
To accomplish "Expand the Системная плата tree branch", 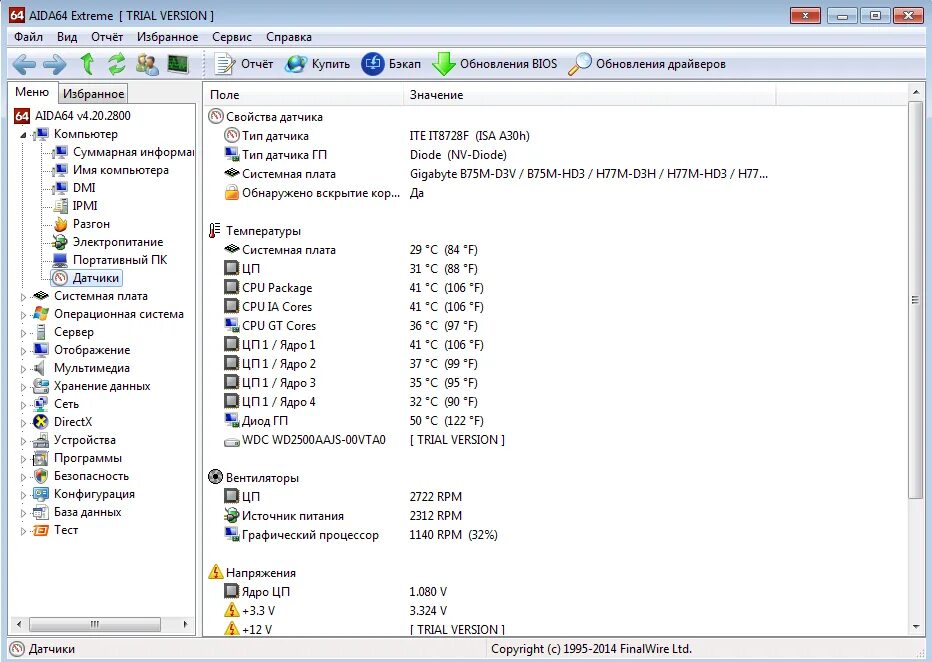I will (x=23, y=297).
